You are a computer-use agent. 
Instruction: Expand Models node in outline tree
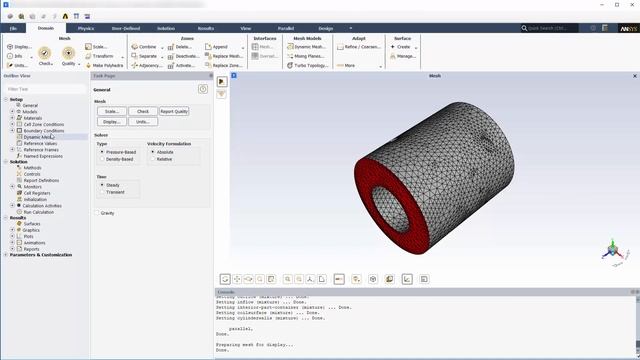[x=12, y=111]
